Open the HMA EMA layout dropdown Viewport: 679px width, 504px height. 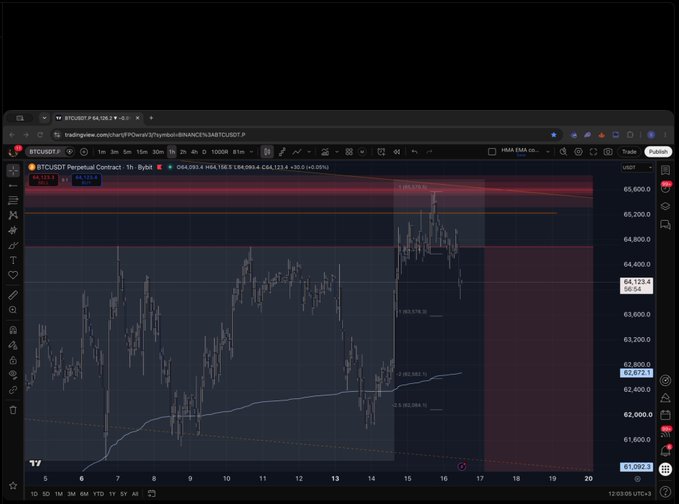[548, 152]
